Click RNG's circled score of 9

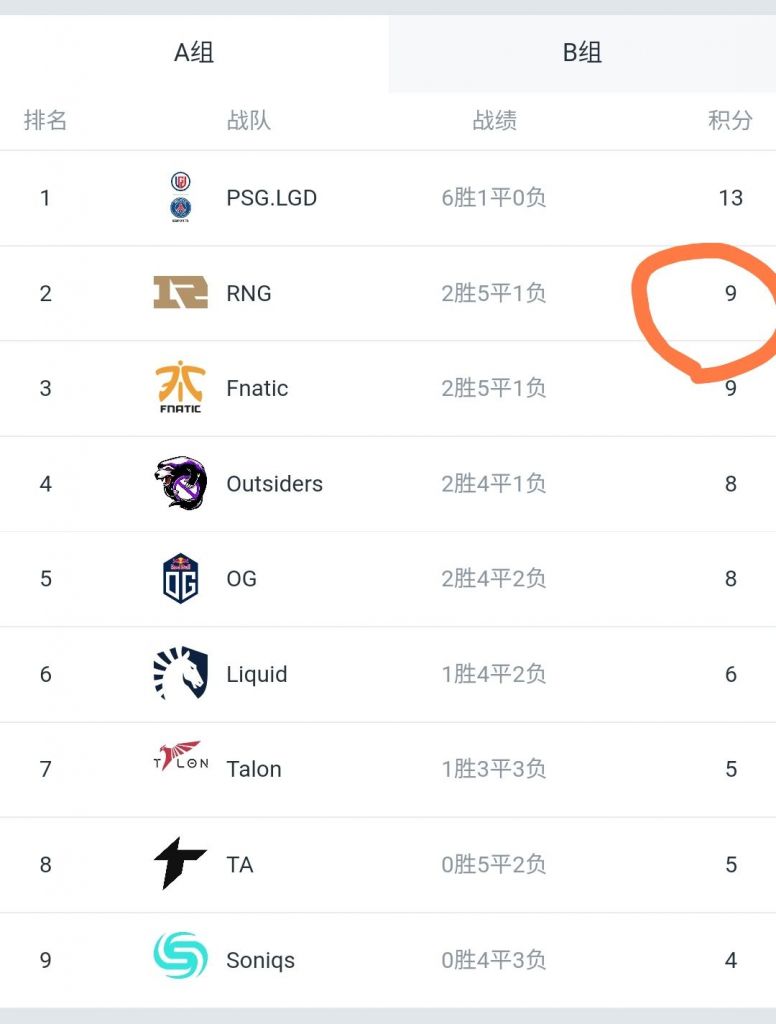click(x=731, y=294)
